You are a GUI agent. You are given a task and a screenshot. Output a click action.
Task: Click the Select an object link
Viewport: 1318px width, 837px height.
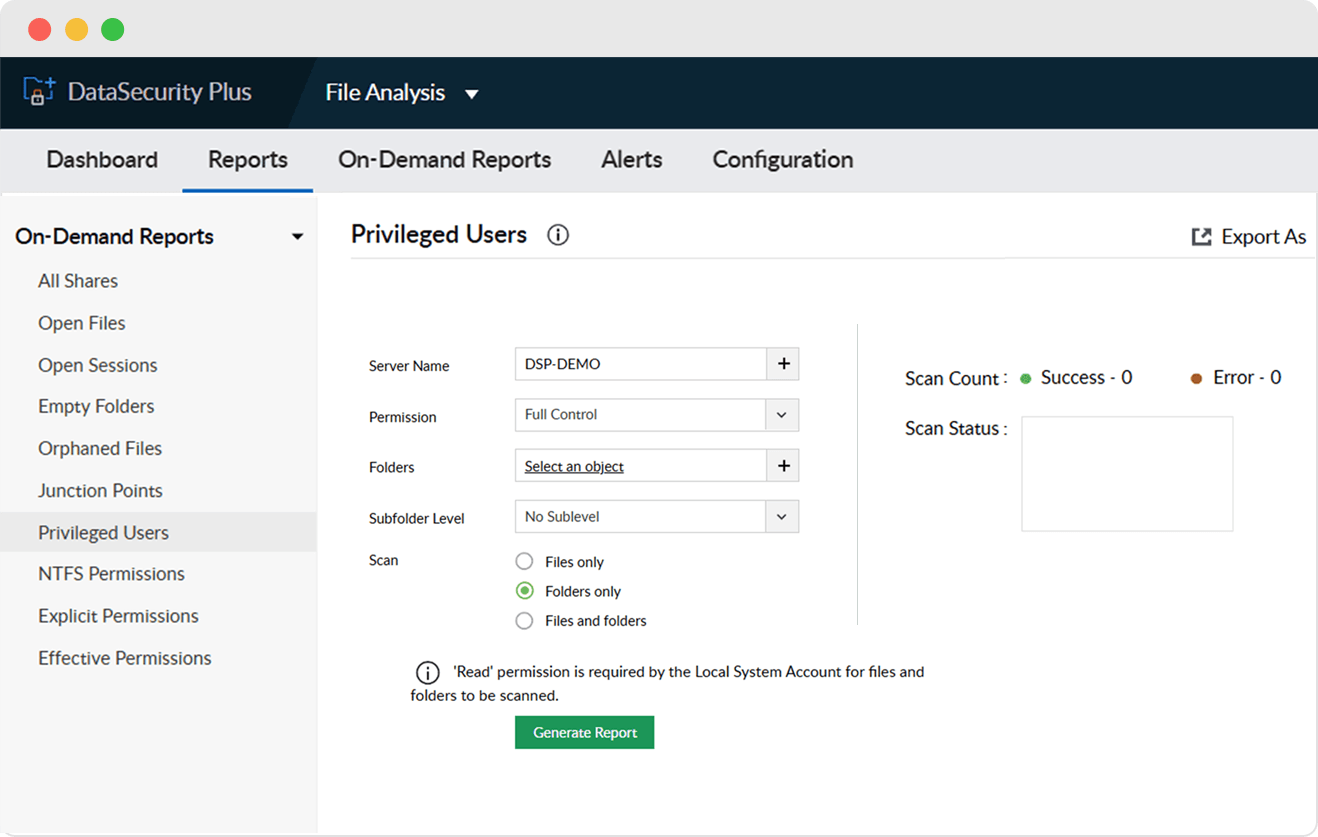click(x=574, y=467)
